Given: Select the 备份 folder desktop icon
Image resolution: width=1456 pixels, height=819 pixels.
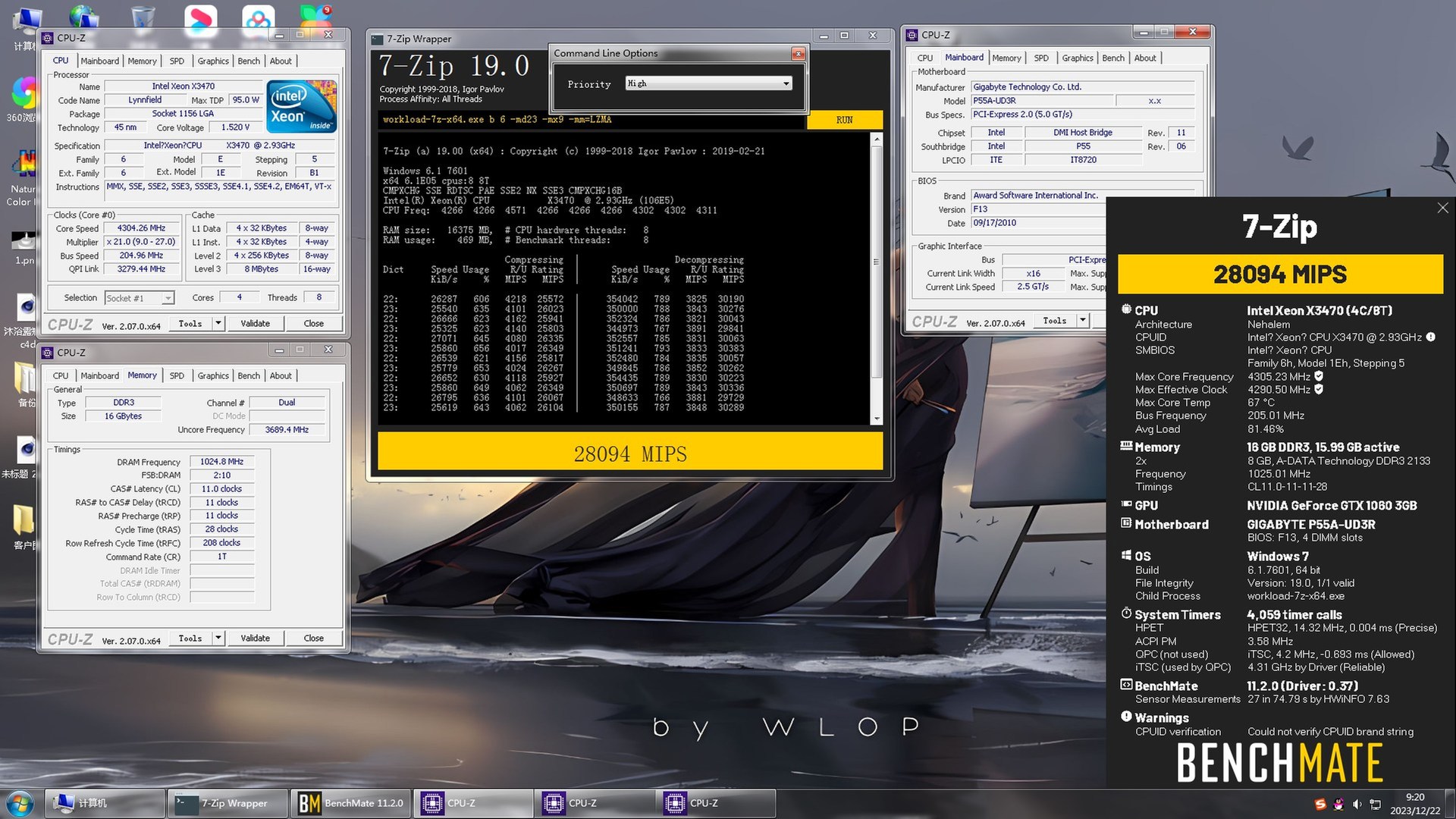Looking at the screenshot, I should click(x=25, y=383).
